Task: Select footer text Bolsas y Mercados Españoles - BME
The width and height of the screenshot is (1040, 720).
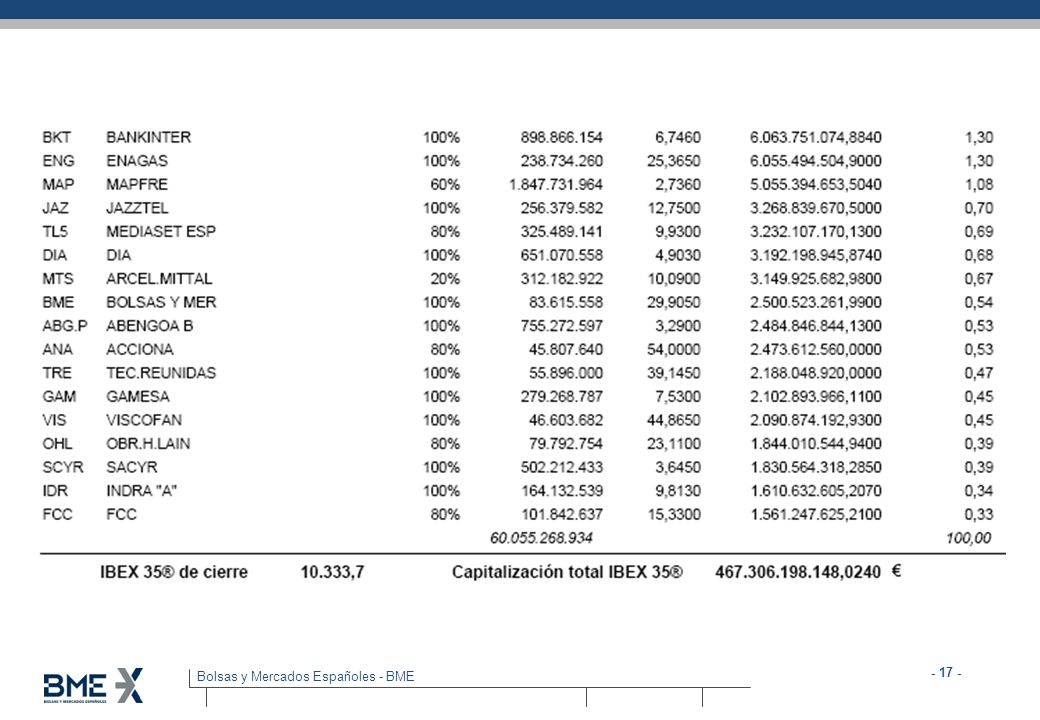Action: 305,676
